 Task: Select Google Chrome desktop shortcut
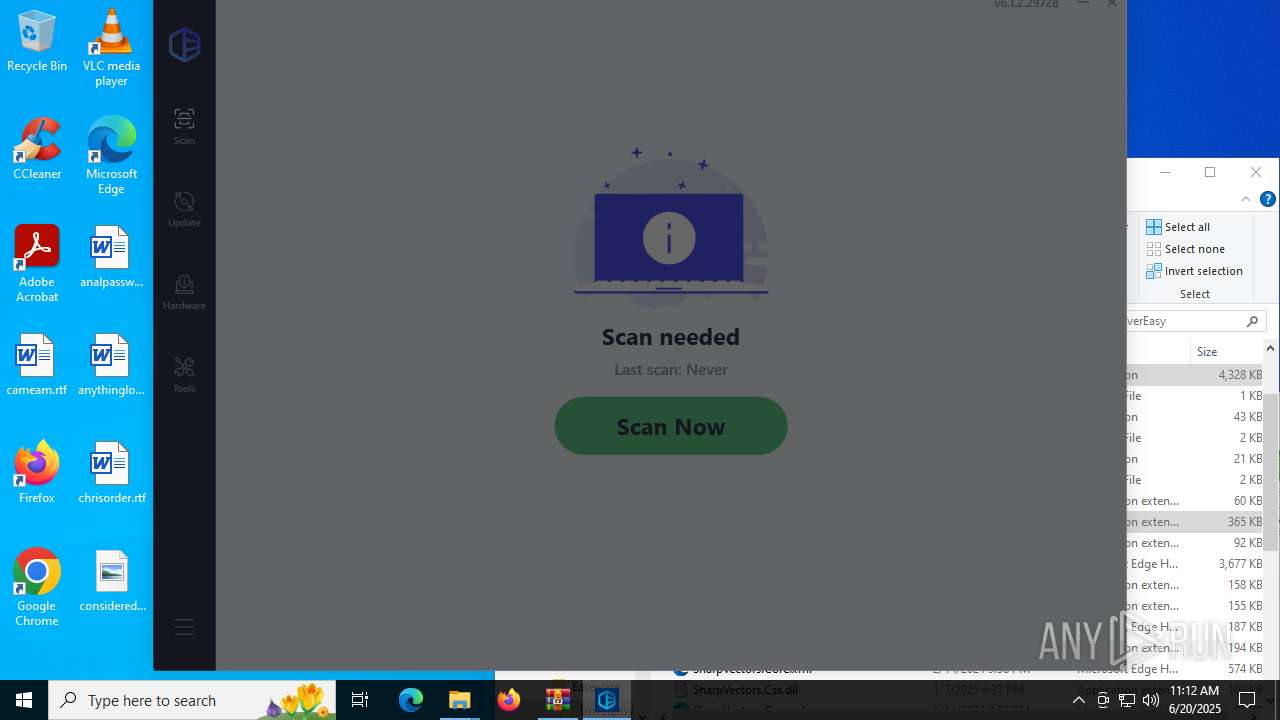[x=37, y=588]
